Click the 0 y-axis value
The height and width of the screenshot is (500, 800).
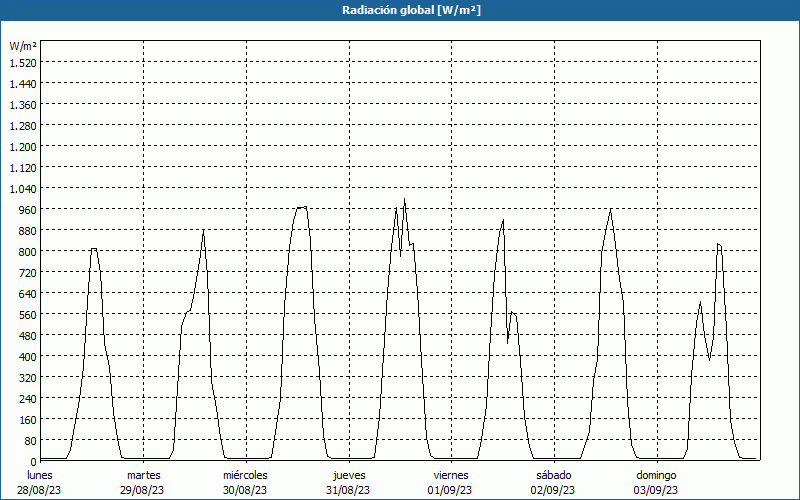point(34,462)
